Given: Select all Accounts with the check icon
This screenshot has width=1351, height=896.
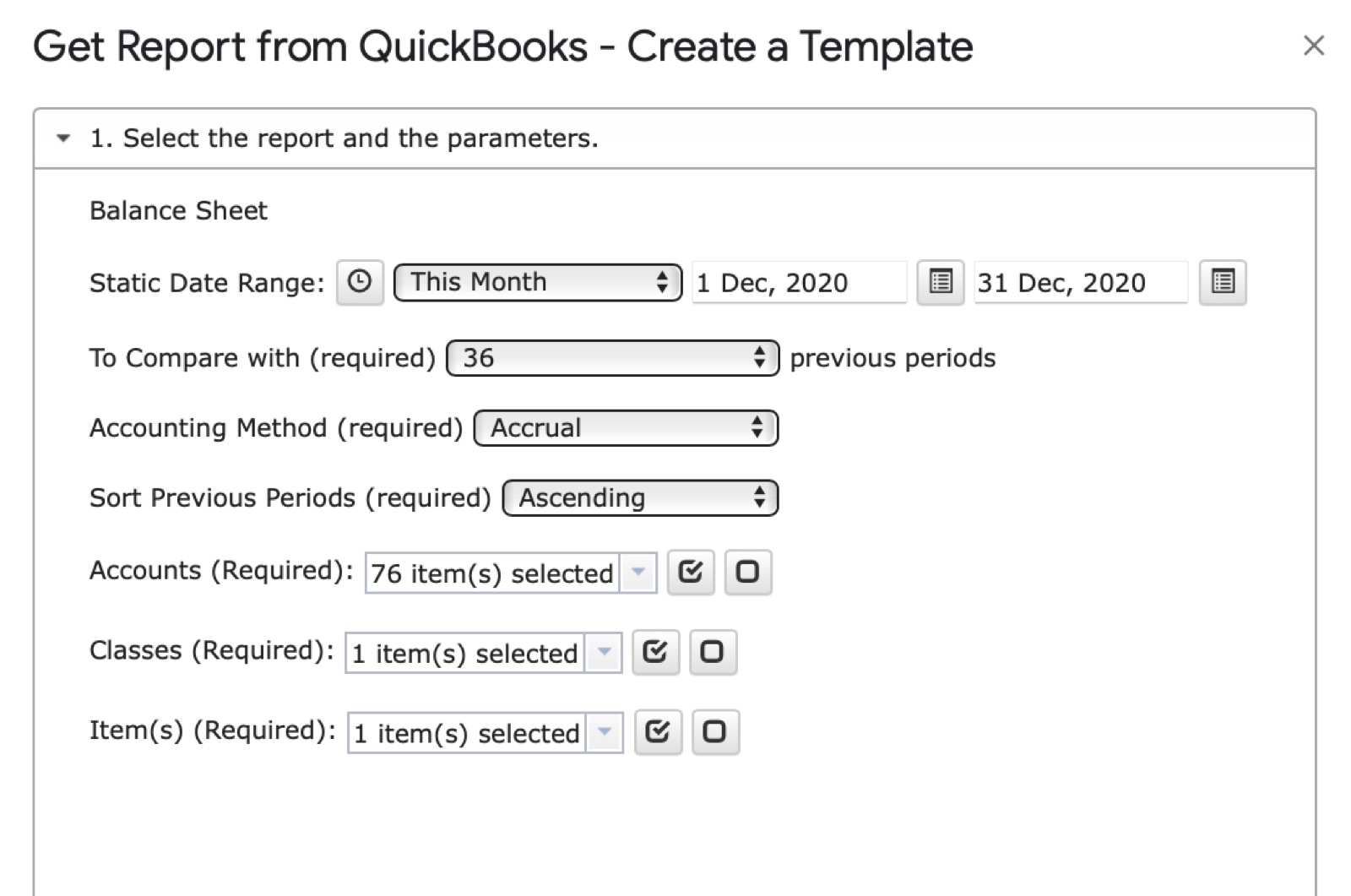Looking at the screenshot, I should [691, 573].
